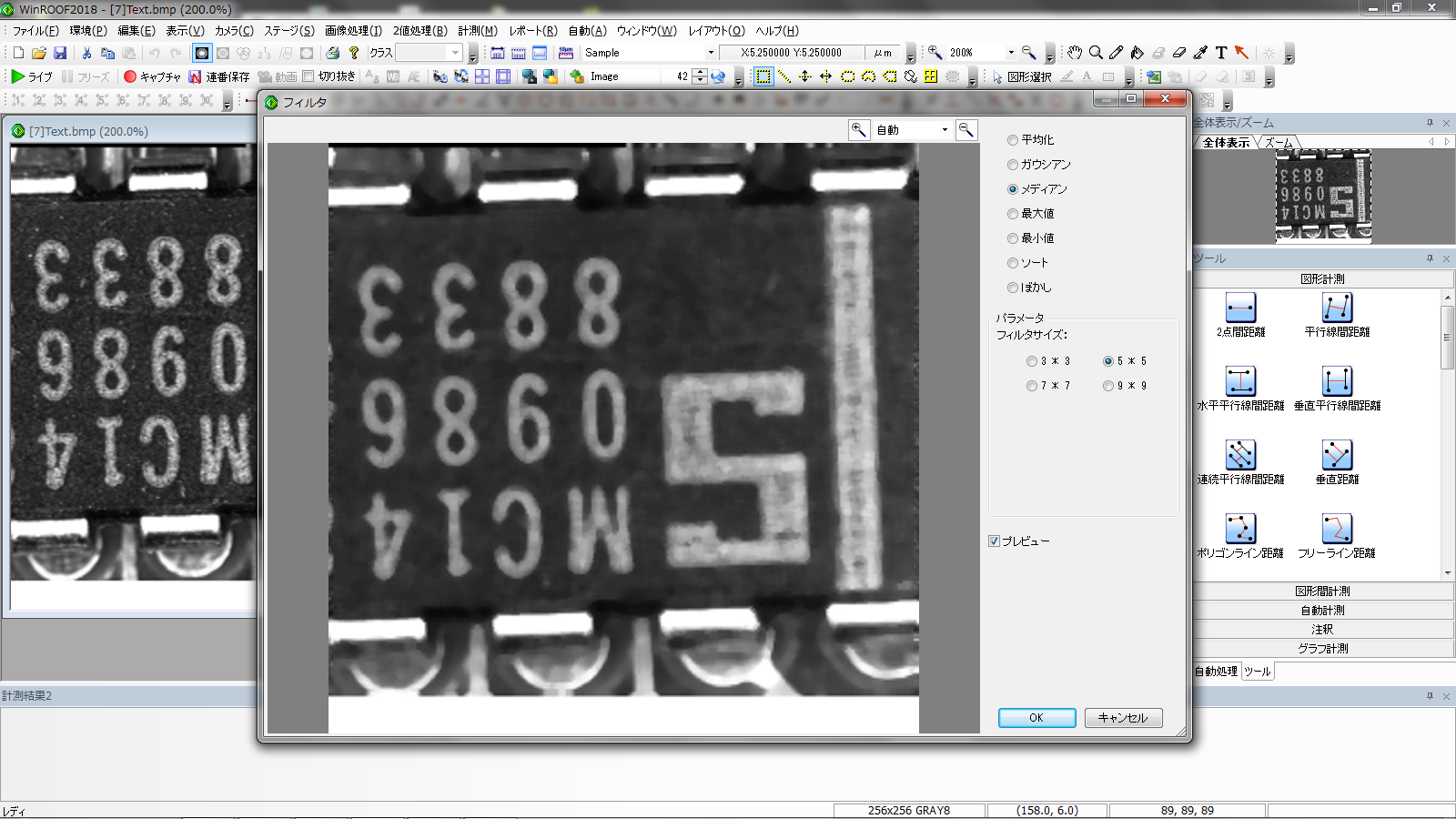Open the 自動 zoom dropdown in Filter dialog

click(945, 130)
